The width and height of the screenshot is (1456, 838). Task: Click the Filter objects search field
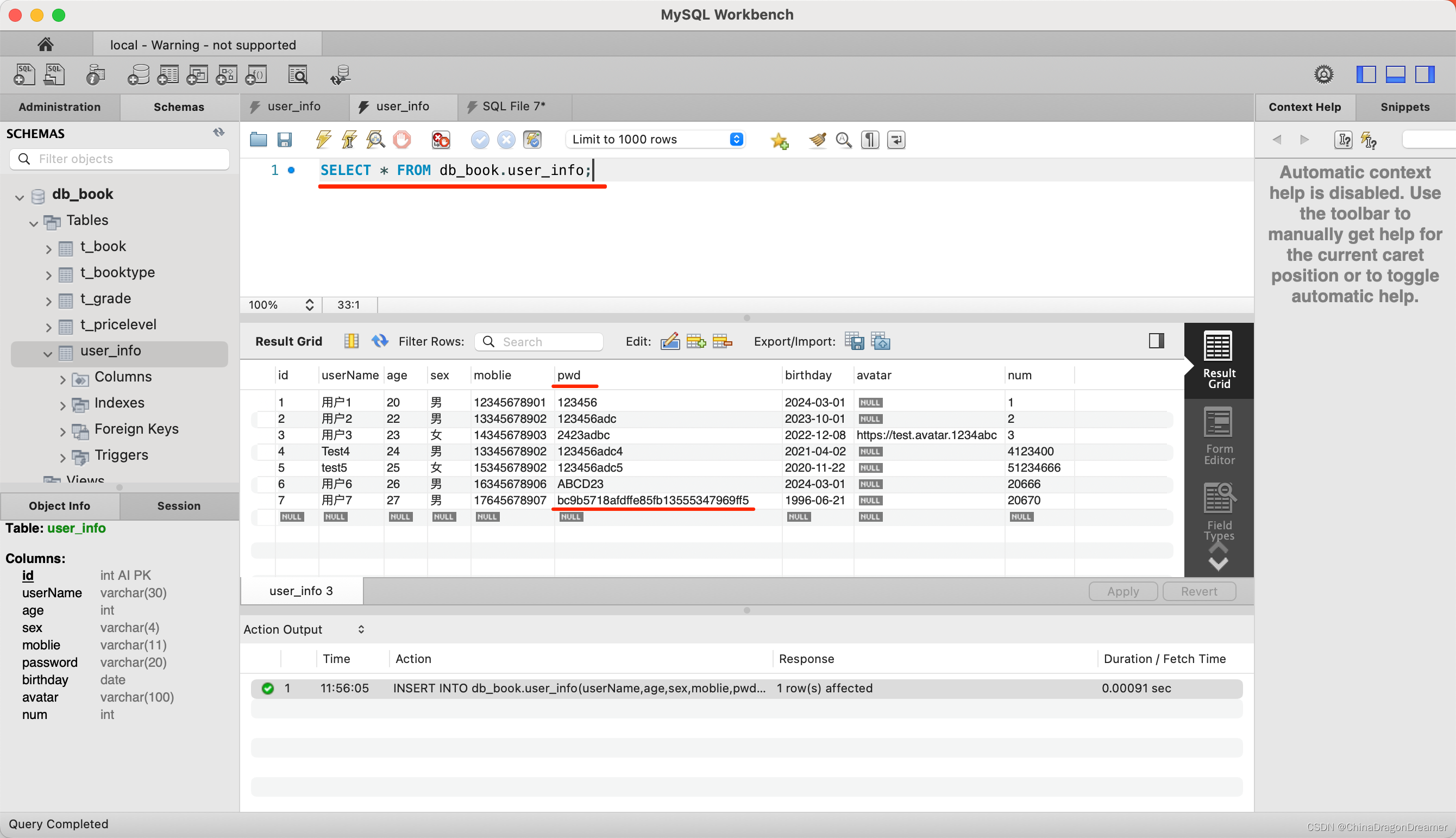(x=120, y=159)
